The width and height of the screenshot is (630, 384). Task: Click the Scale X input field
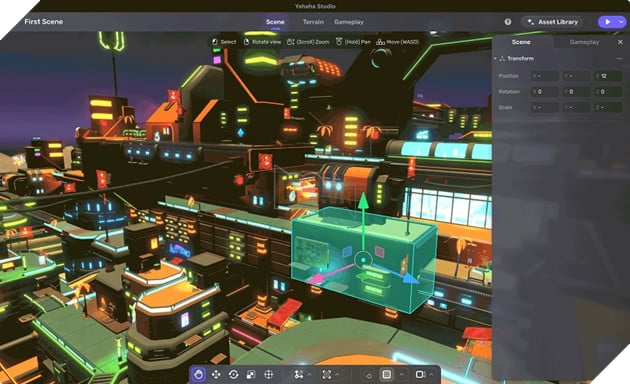[x=544, y=107]
